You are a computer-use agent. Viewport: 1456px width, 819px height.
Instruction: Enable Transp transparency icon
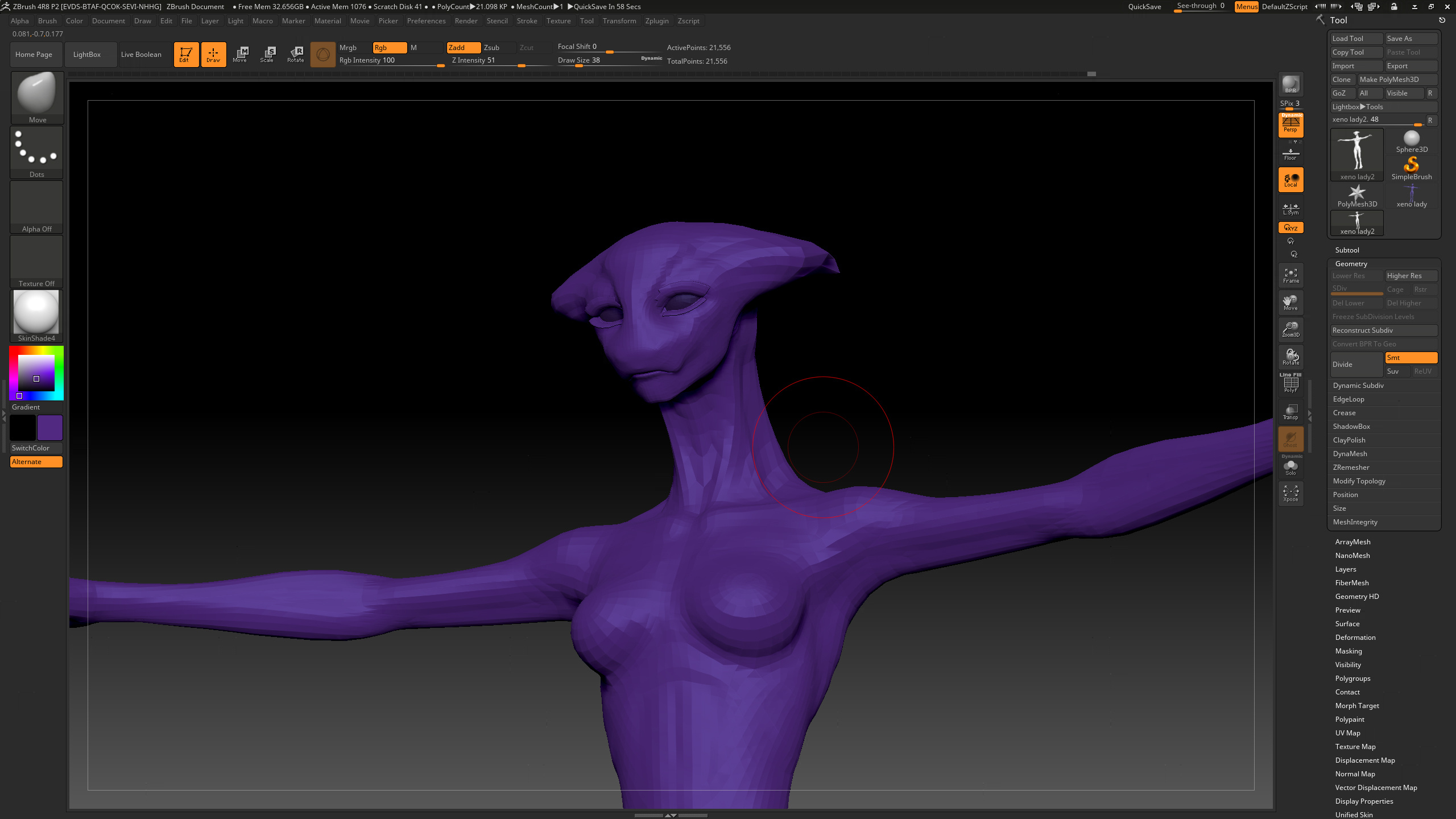point(1290,412)
